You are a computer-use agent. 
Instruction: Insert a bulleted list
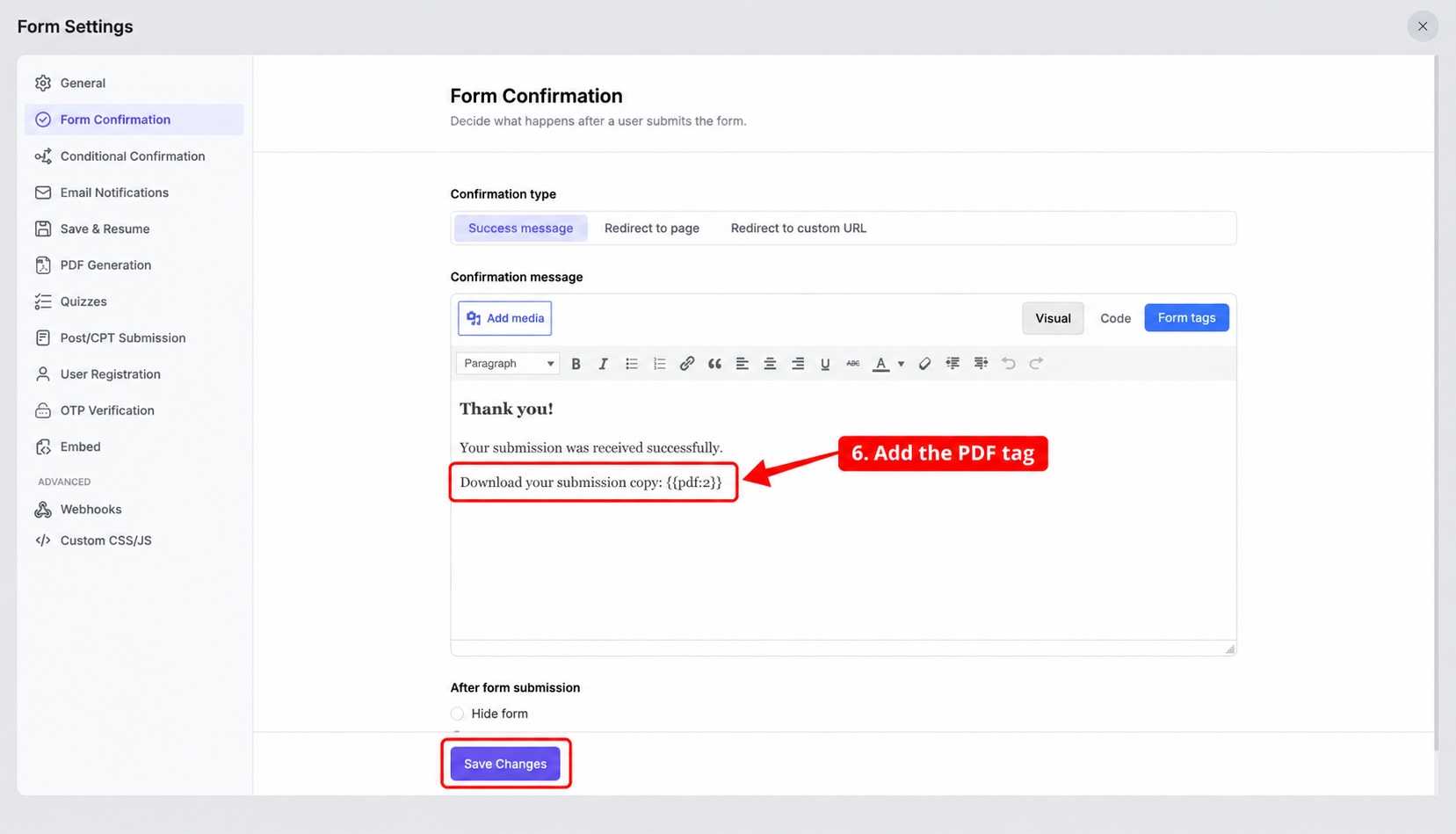coord(631,364)
